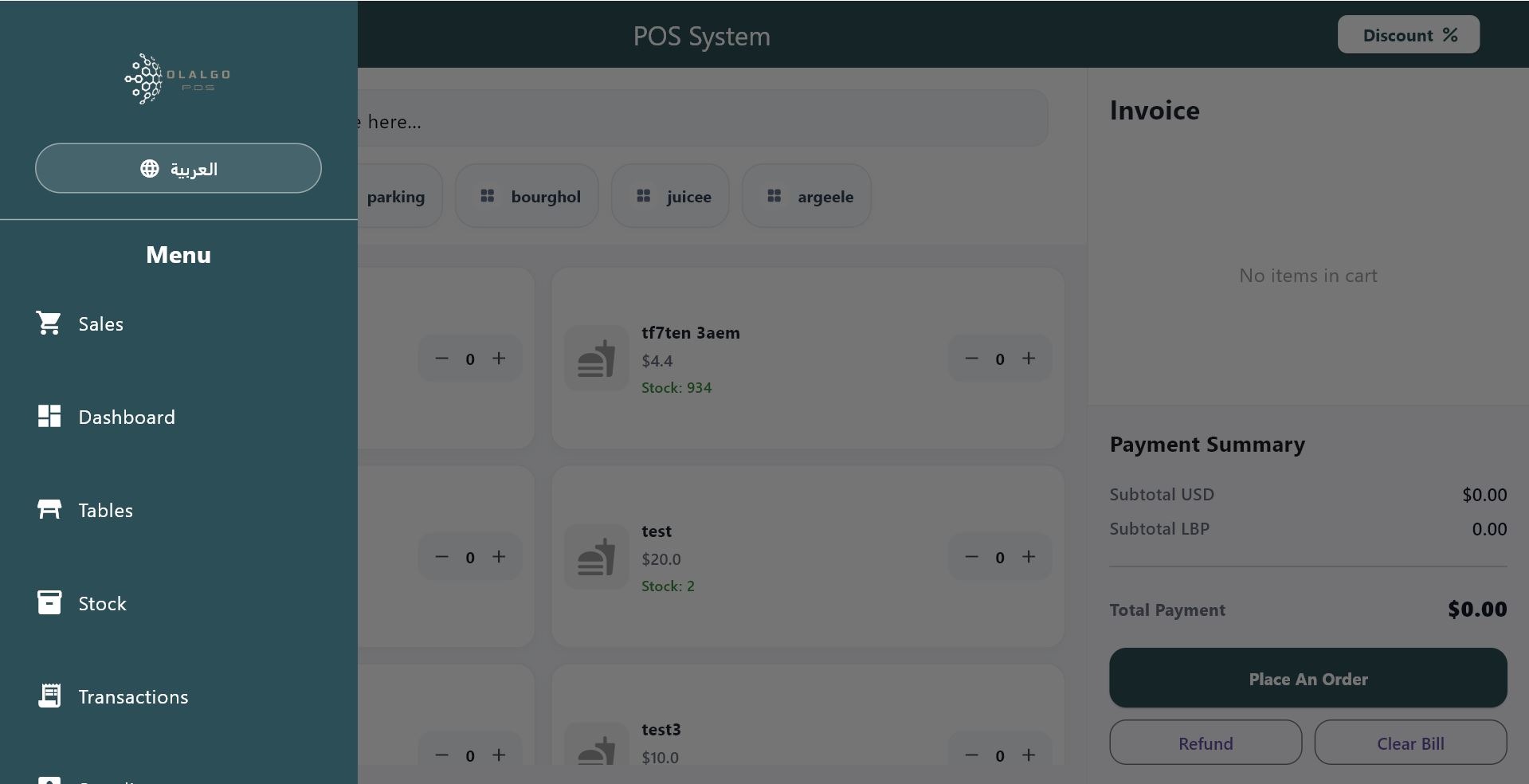Select the juicee category chip
The image size is (1529, 784).
(x=670, y=196)
